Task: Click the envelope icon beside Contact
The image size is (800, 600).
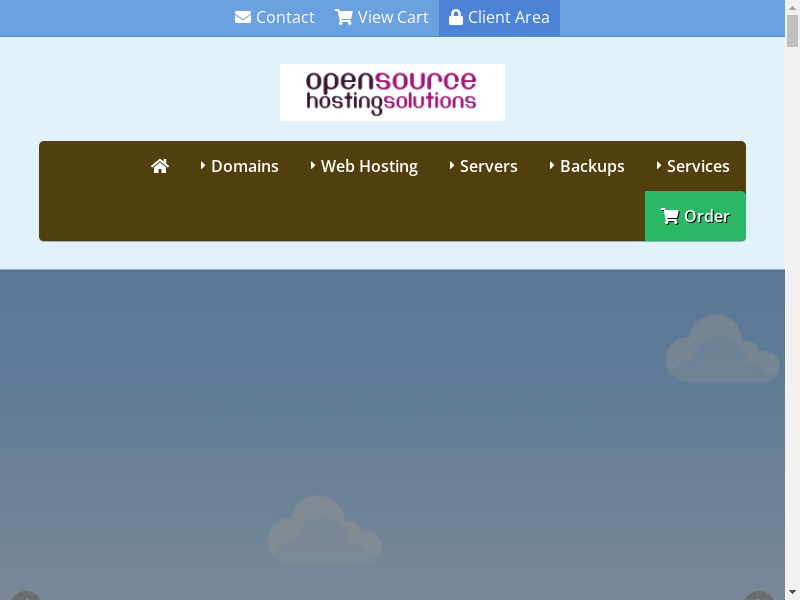Action: coord(243,18)
